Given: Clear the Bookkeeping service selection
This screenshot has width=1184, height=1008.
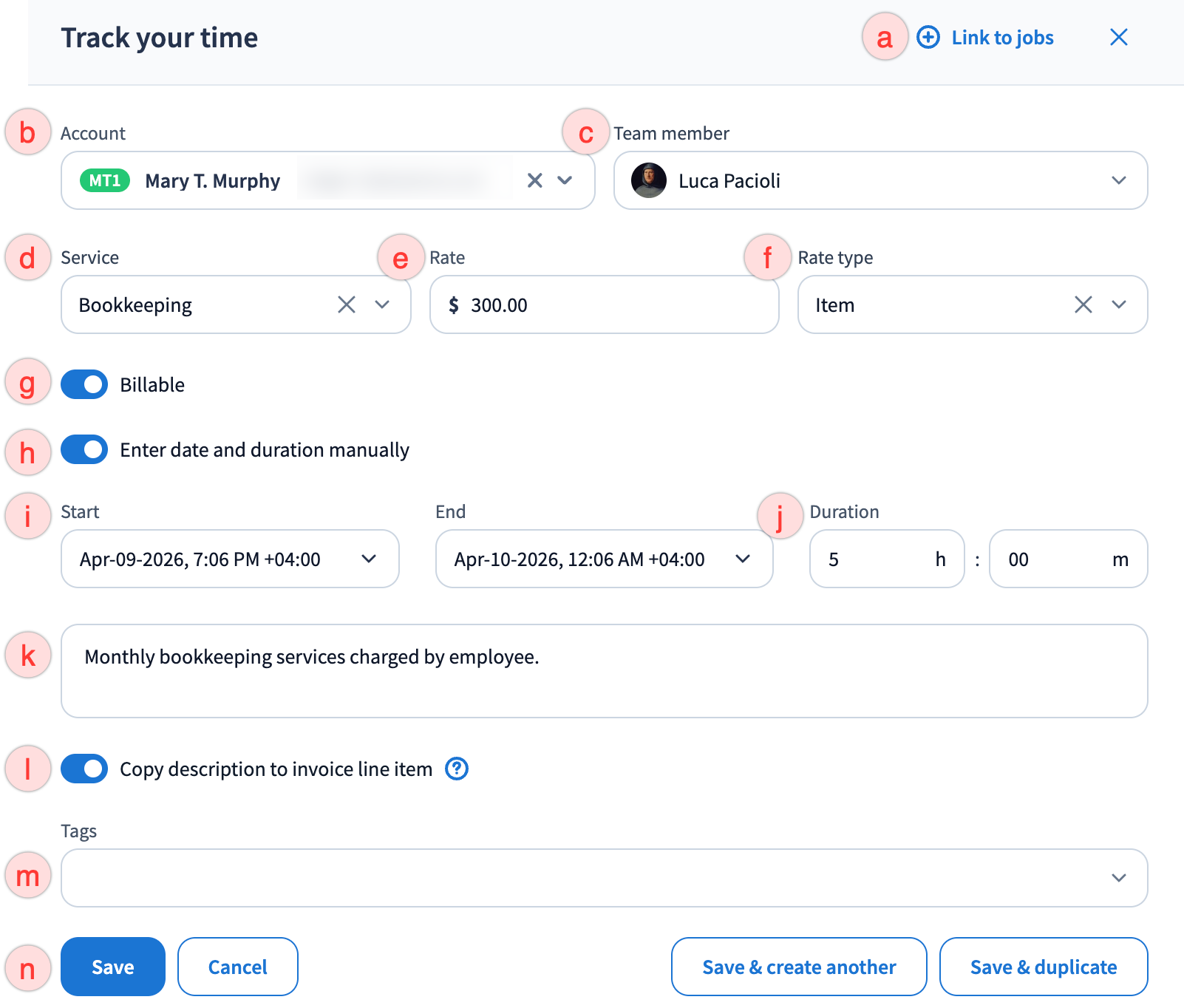Looking at the screenshot, I should (x=346, y=304).
